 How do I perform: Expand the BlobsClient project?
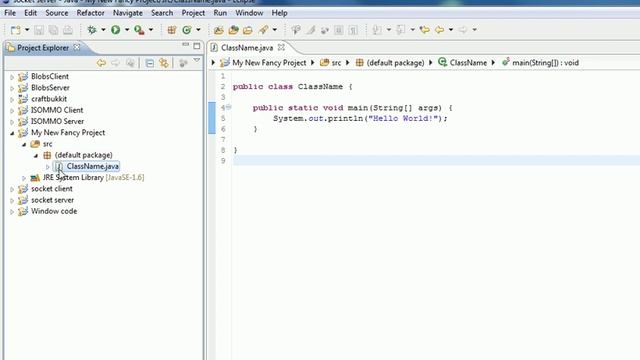tap(12, 77)
